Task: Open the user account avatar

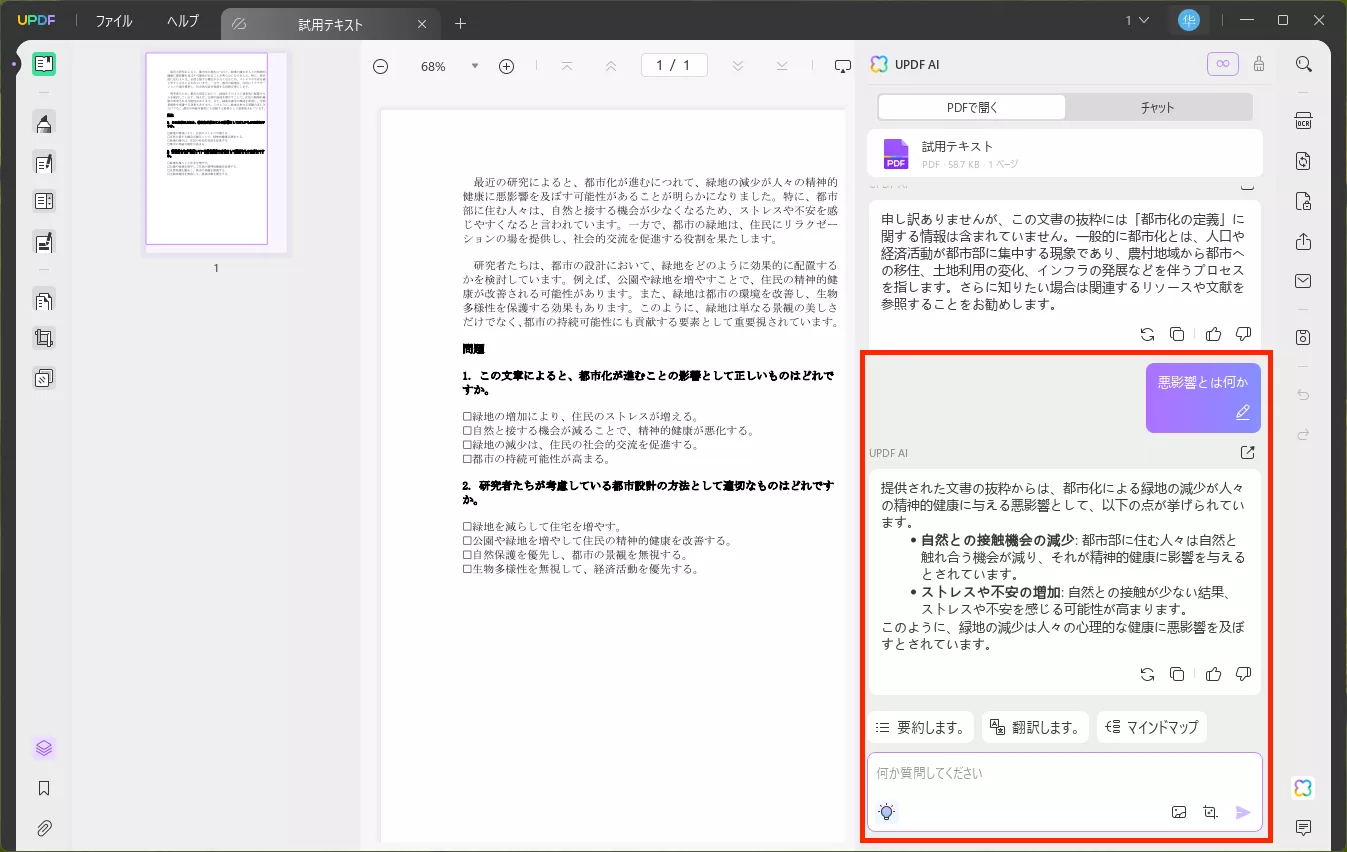Action: pyautogui.click(x=1188, y=20)
